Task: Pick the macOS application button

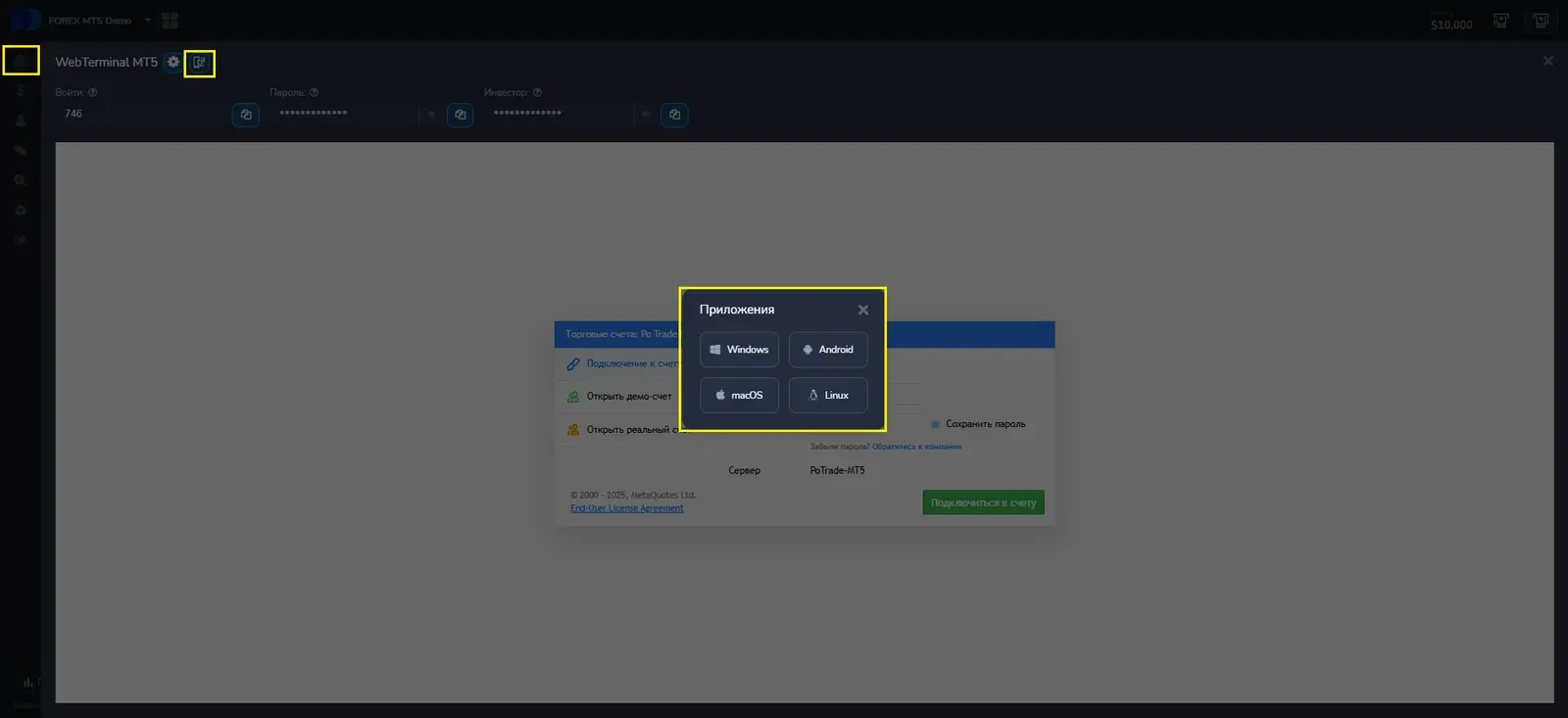Action: point(739,396)
